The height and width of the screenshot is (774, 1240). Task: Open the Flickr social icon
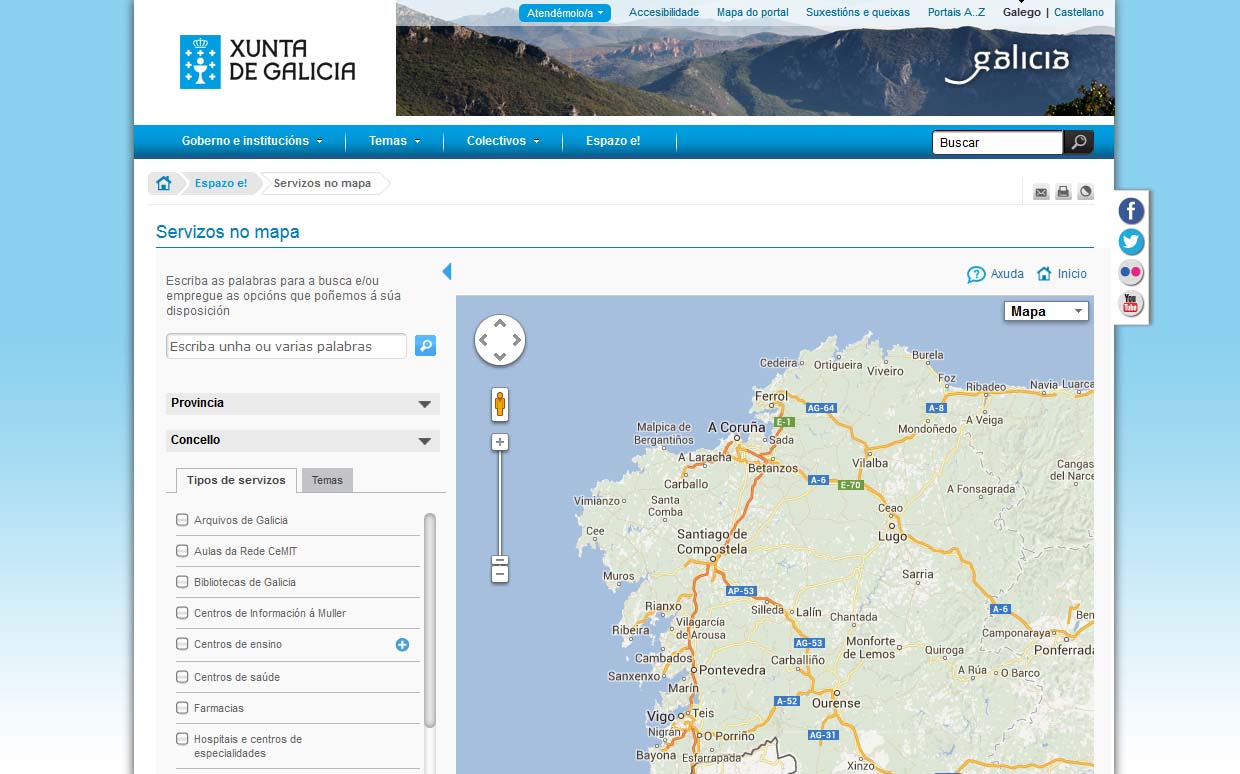(x=1131, y=272)
